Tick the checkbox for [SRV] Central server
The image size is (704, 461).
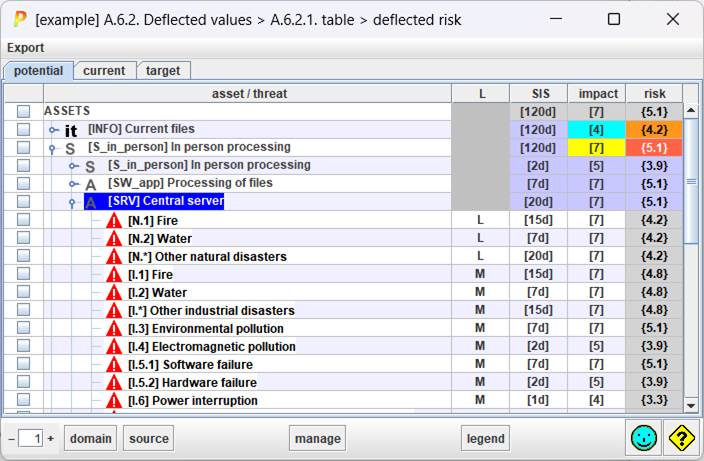coord(23,201)
